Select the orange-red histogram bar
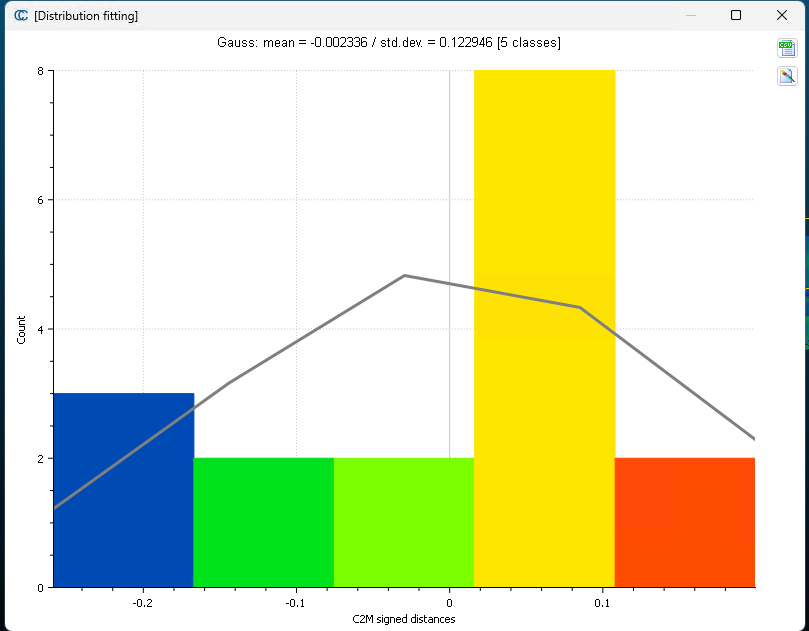This screenshot has width=809, height=631. (685, 522)
